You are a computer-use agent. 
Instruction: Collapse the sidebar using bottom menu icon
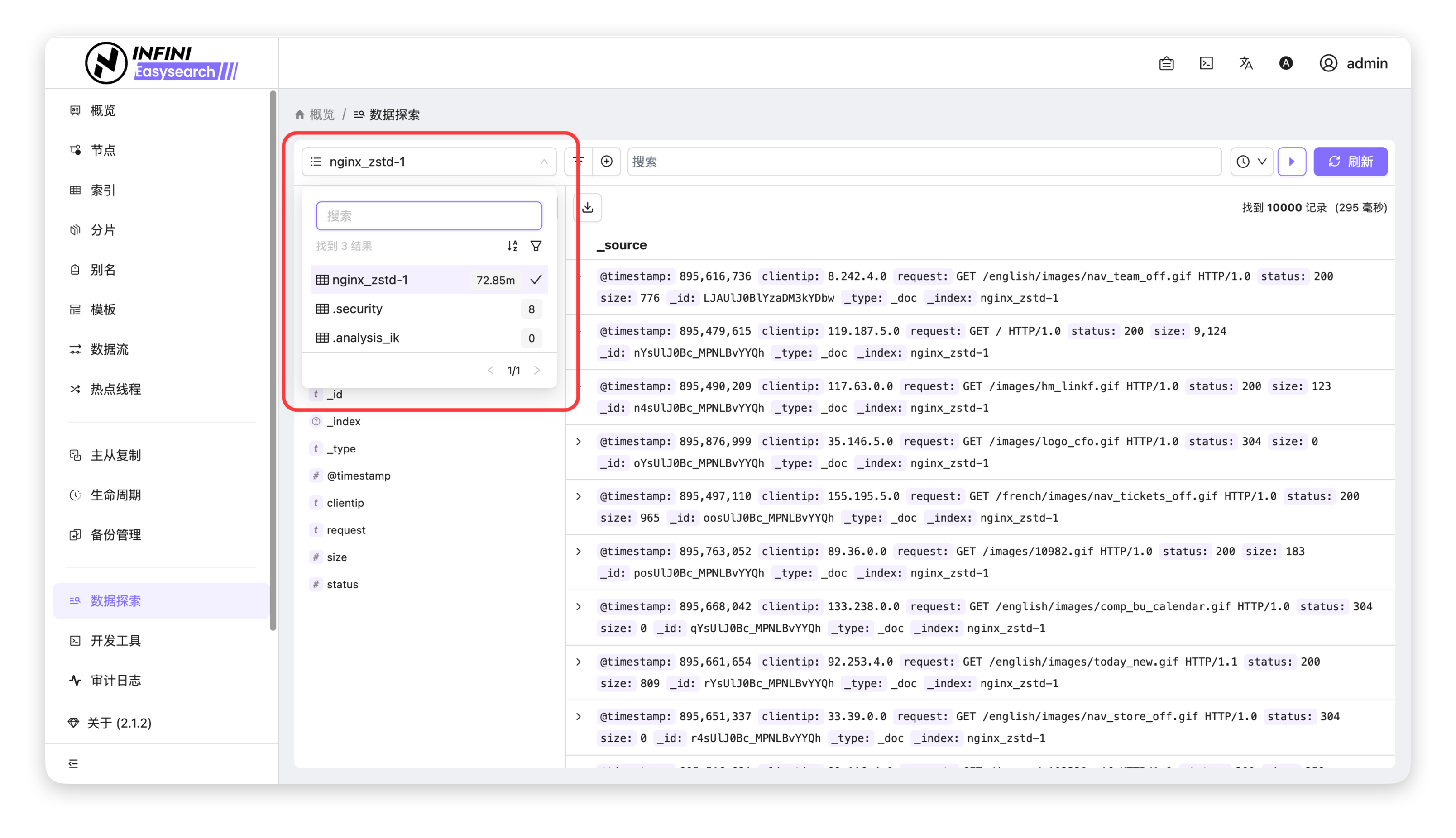tap(73, 763)
